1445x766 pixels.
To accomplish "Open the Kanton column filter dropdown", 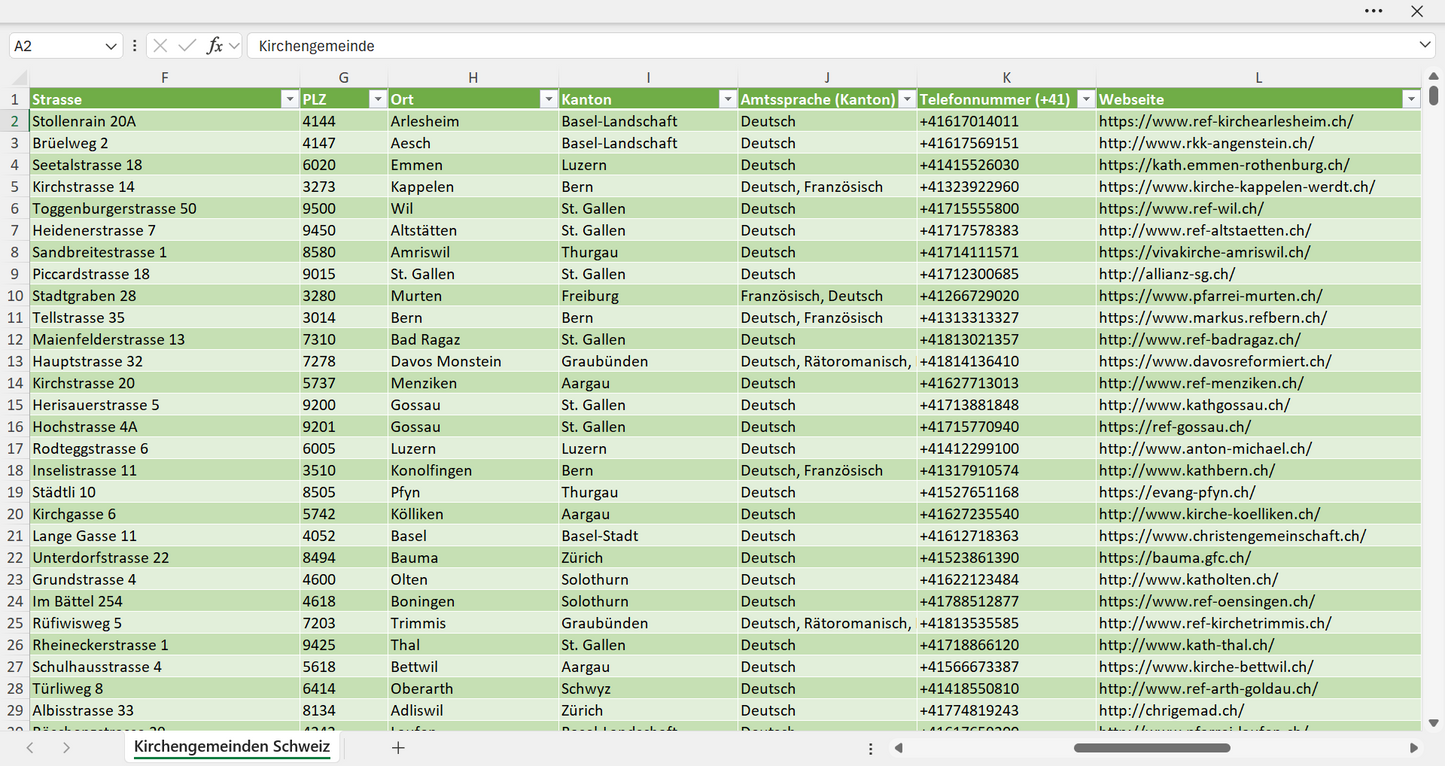I will [727, 99].
